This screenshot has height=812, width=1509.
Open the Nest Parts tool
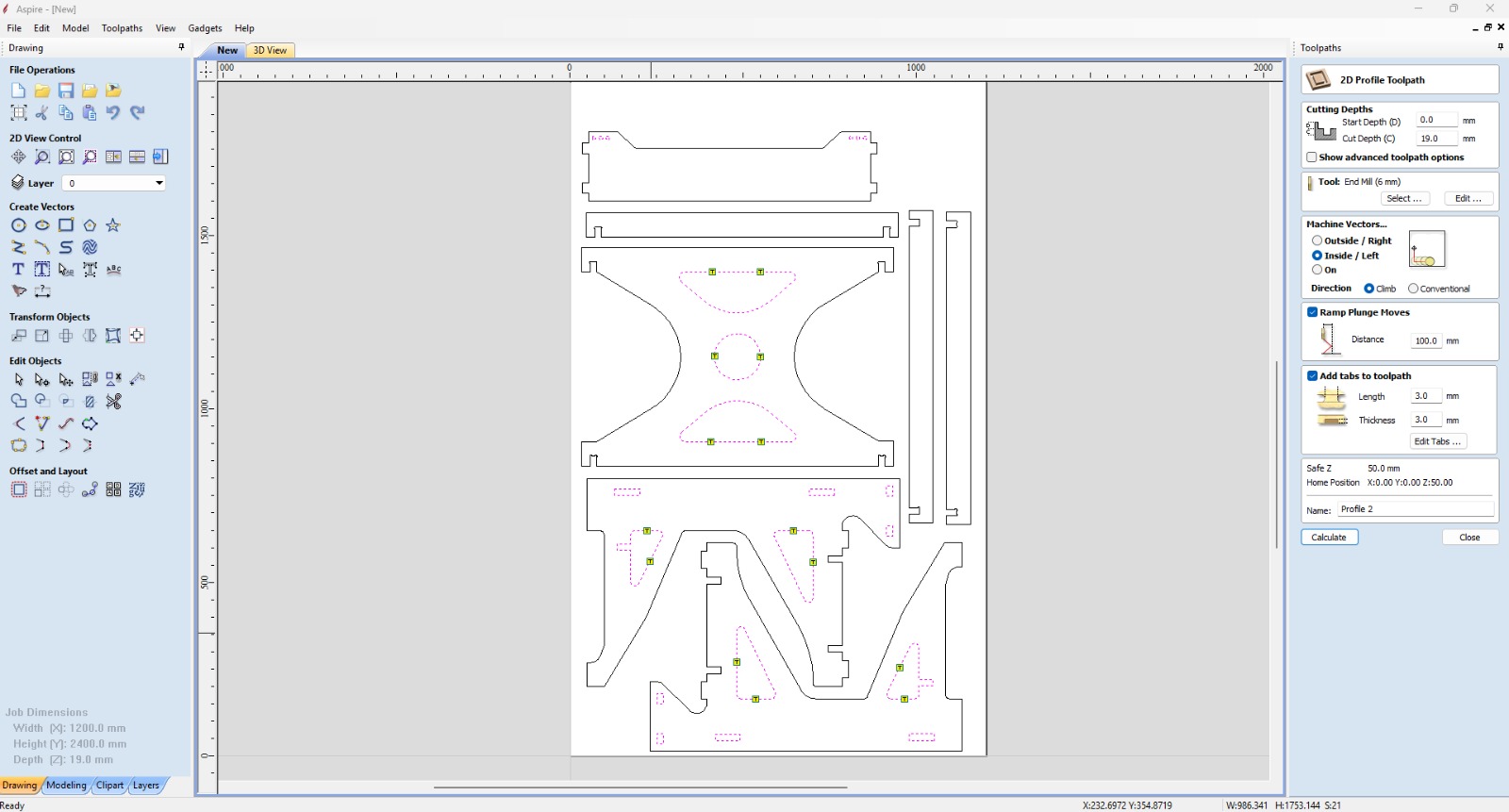click(x=138, y=489)
